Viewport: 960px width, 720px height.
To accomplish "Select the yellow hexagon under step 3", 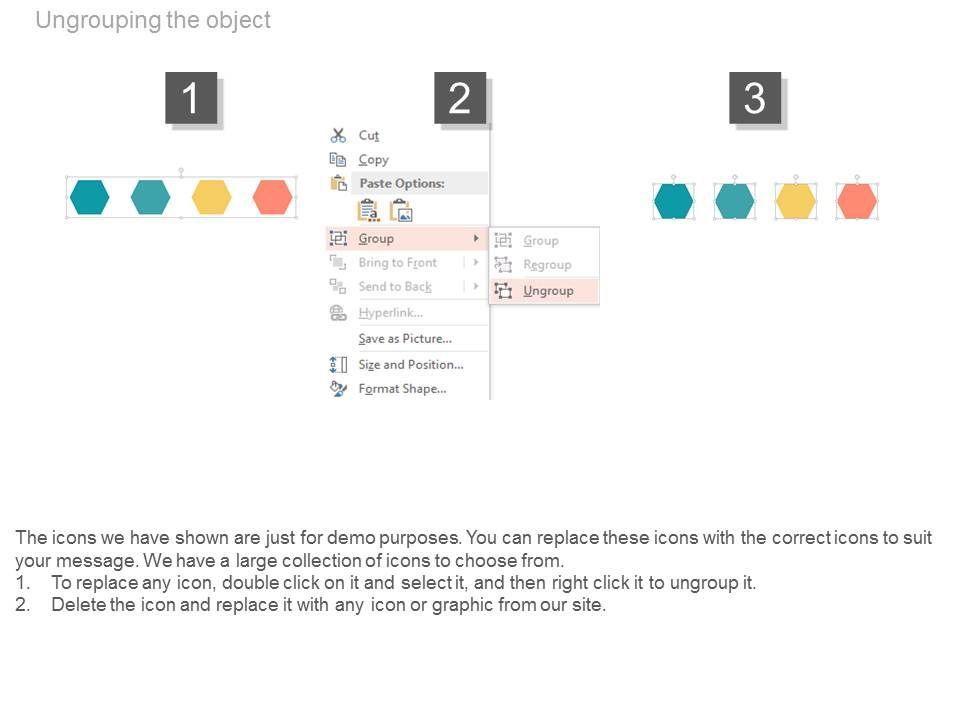I will 796,201.
